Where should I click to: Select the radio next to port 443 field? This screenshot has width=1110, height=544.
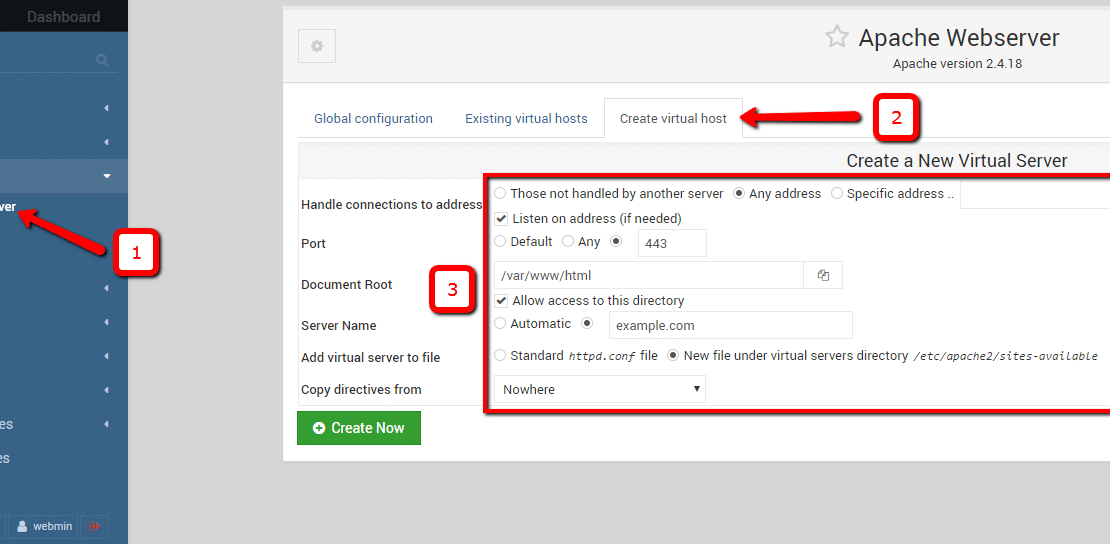point(616,242)
